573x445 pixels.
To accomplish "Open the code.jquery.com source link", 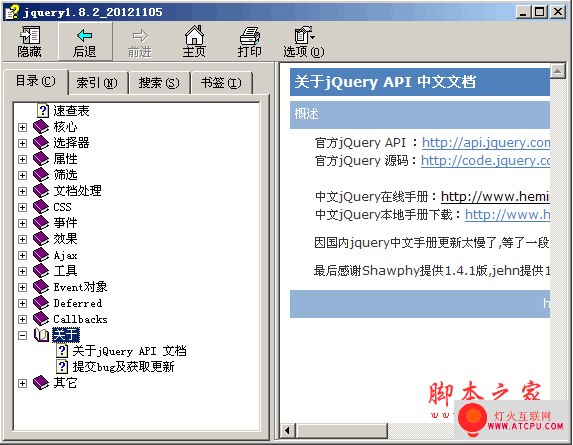I will pyautogui.click(x=485, y=161).
